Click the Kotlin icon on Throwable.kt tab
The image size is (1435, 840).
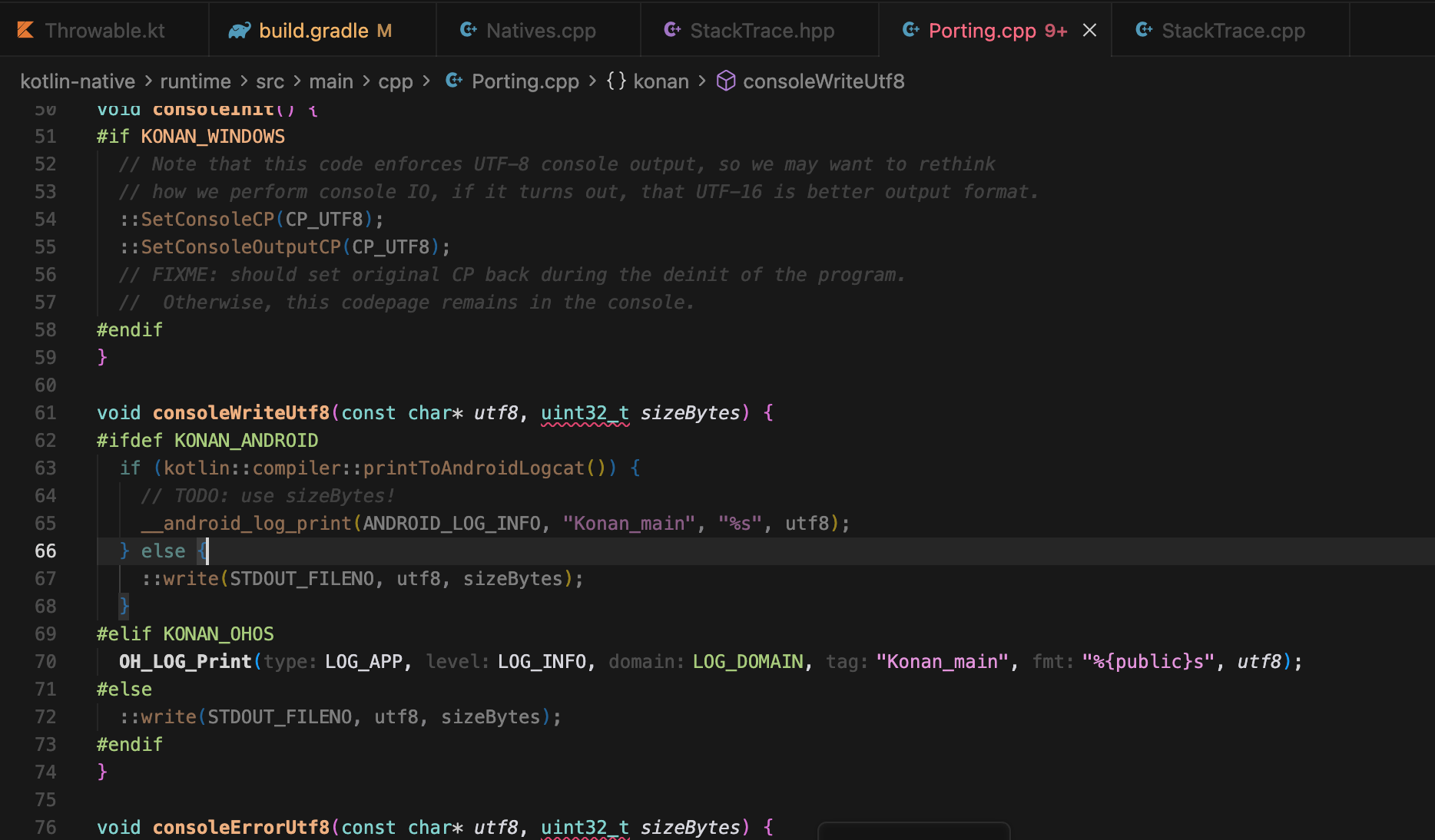pyautogui.click(x=25, y=31)
